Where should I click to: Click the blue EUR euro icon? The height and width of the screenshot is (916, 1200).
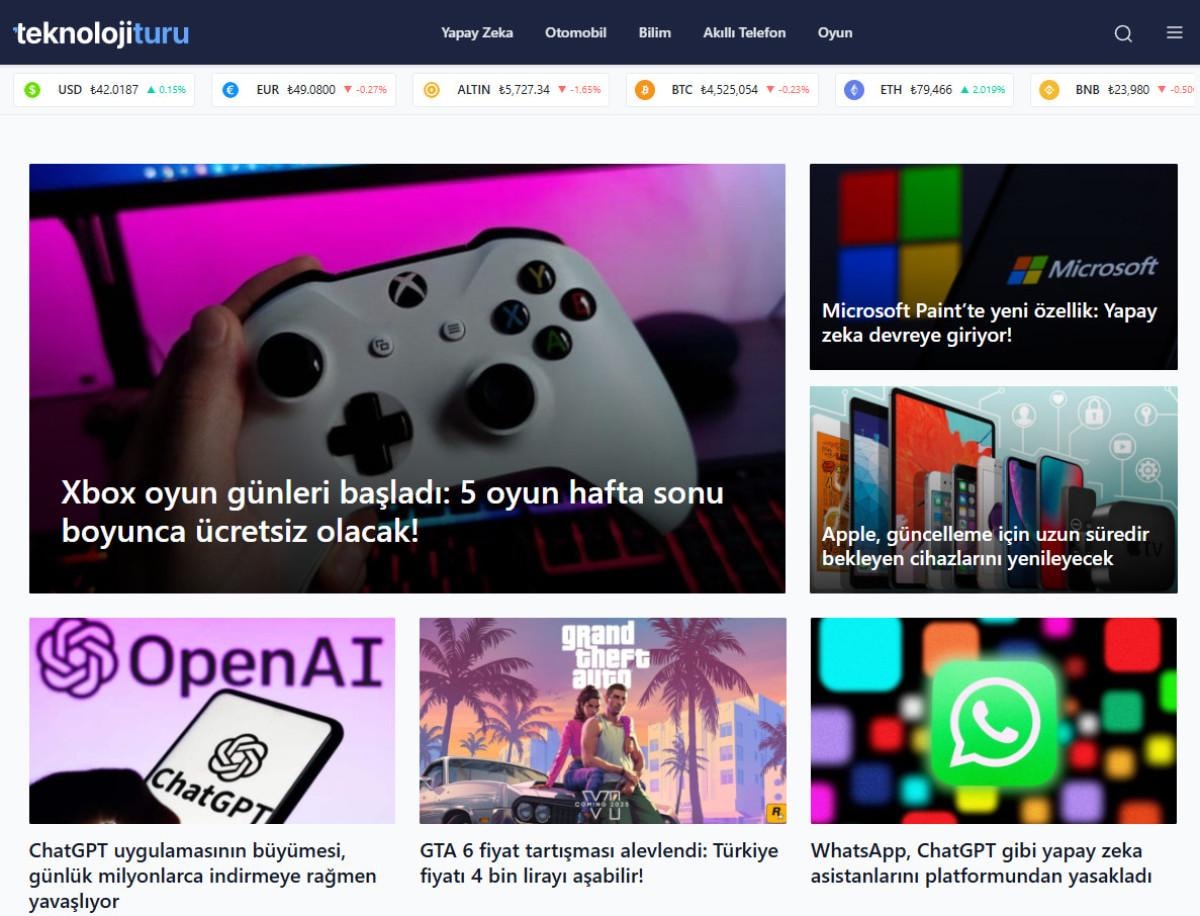(x=230, y=90)
